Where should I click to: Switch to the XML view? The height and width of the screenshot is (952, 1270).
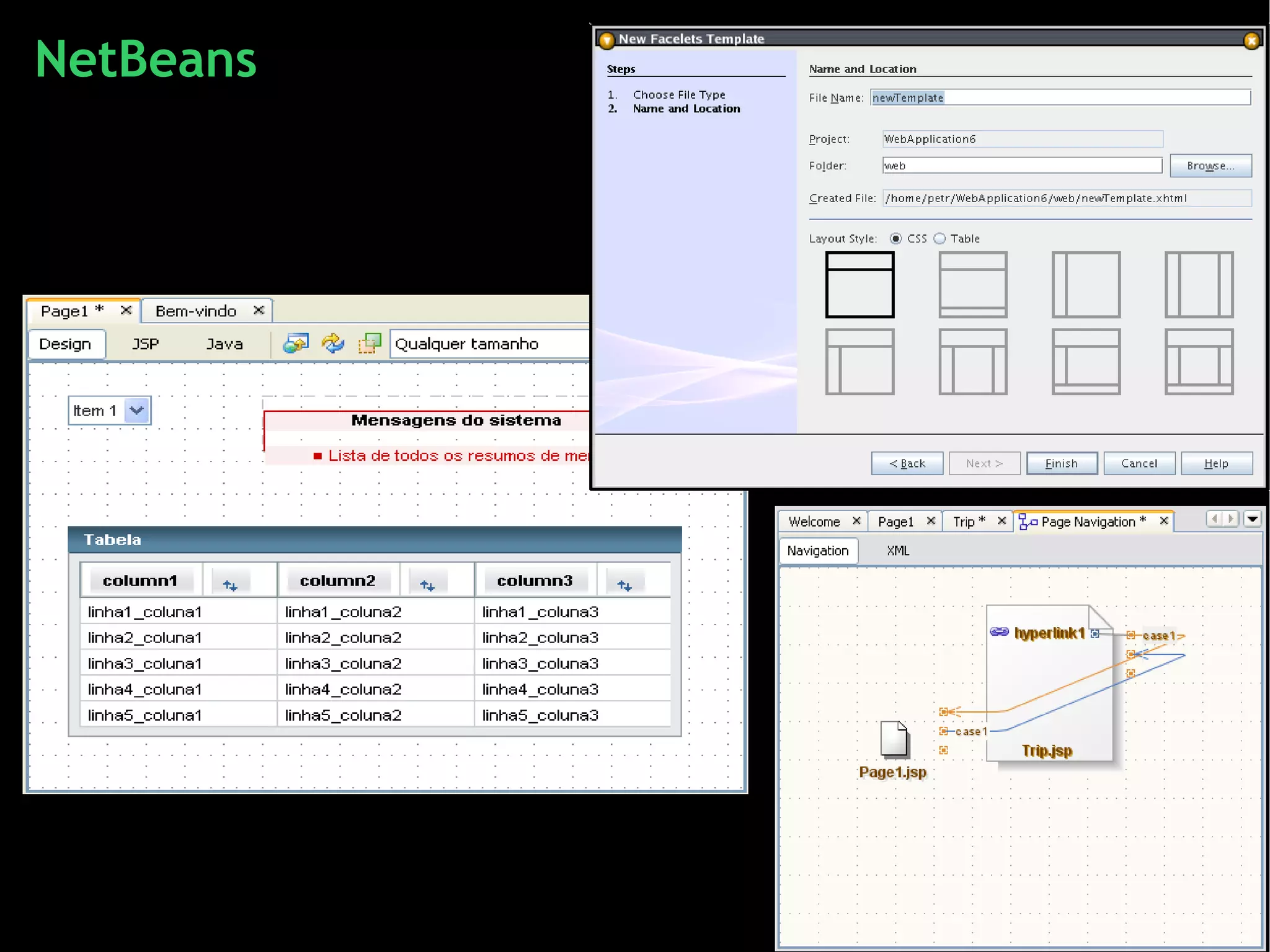[x=898, y=551]
